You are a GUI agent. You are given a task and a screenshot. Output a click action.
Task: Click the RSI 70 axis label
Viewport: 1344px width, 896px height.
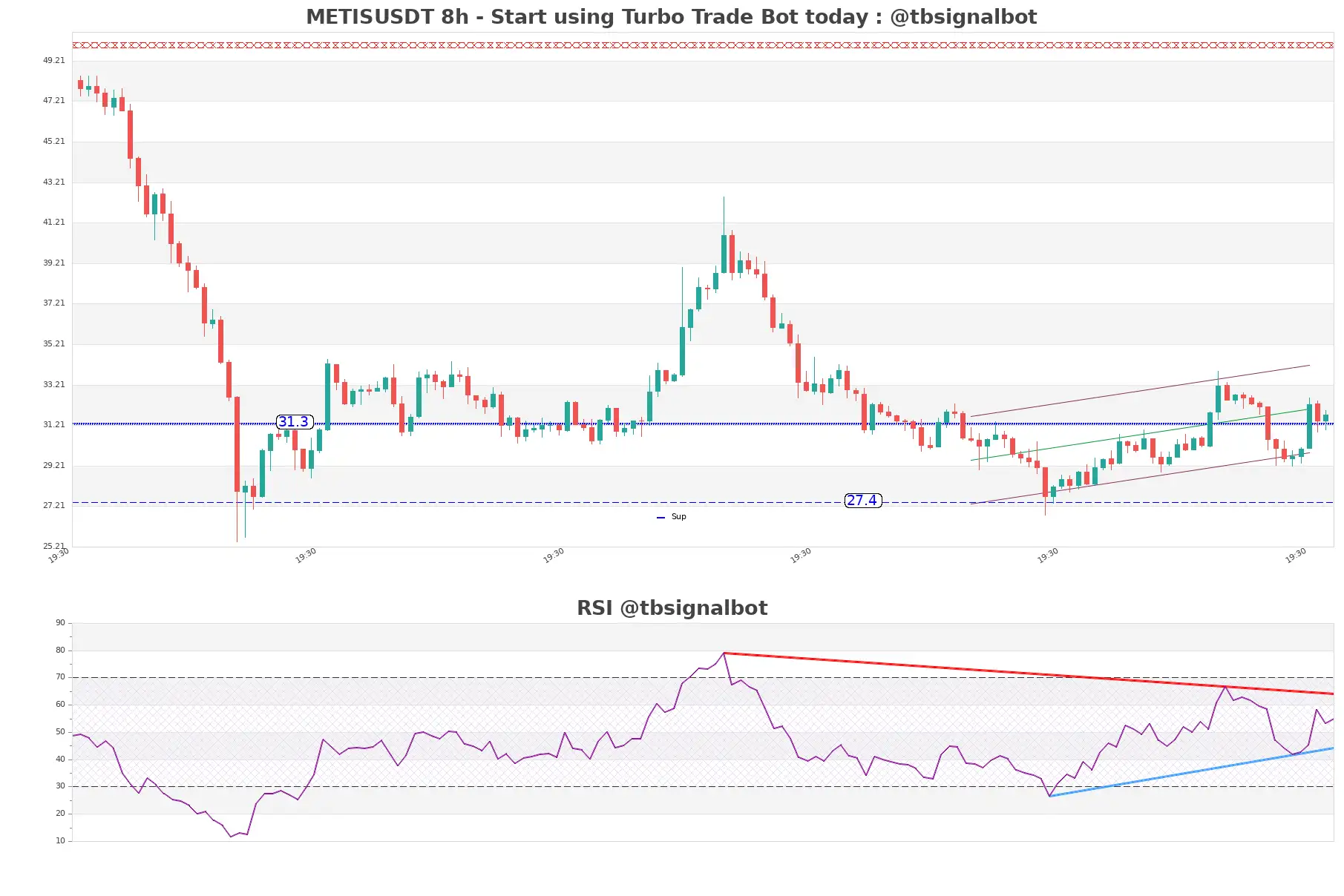60,676
